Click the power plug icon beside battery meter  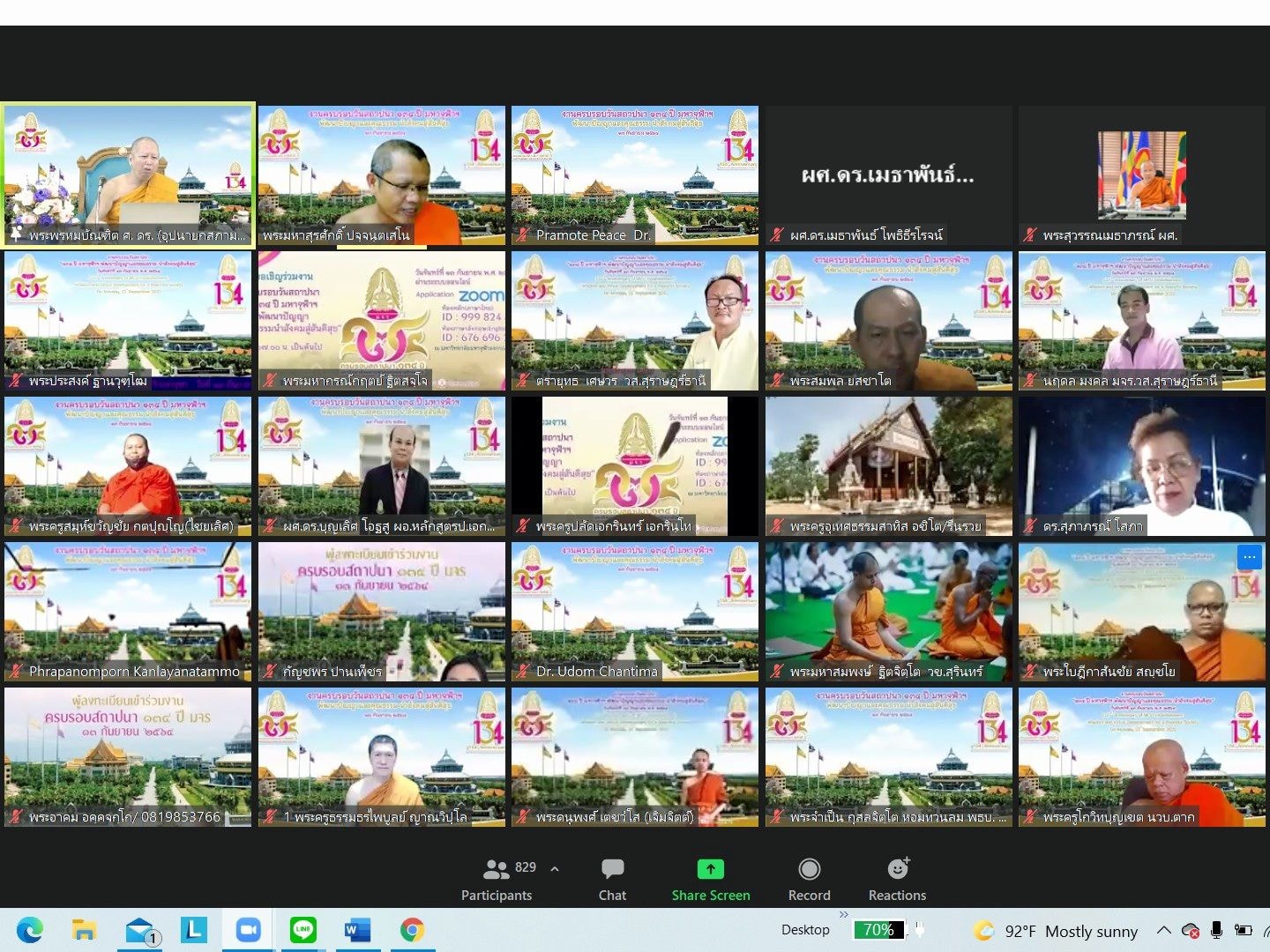919,930
